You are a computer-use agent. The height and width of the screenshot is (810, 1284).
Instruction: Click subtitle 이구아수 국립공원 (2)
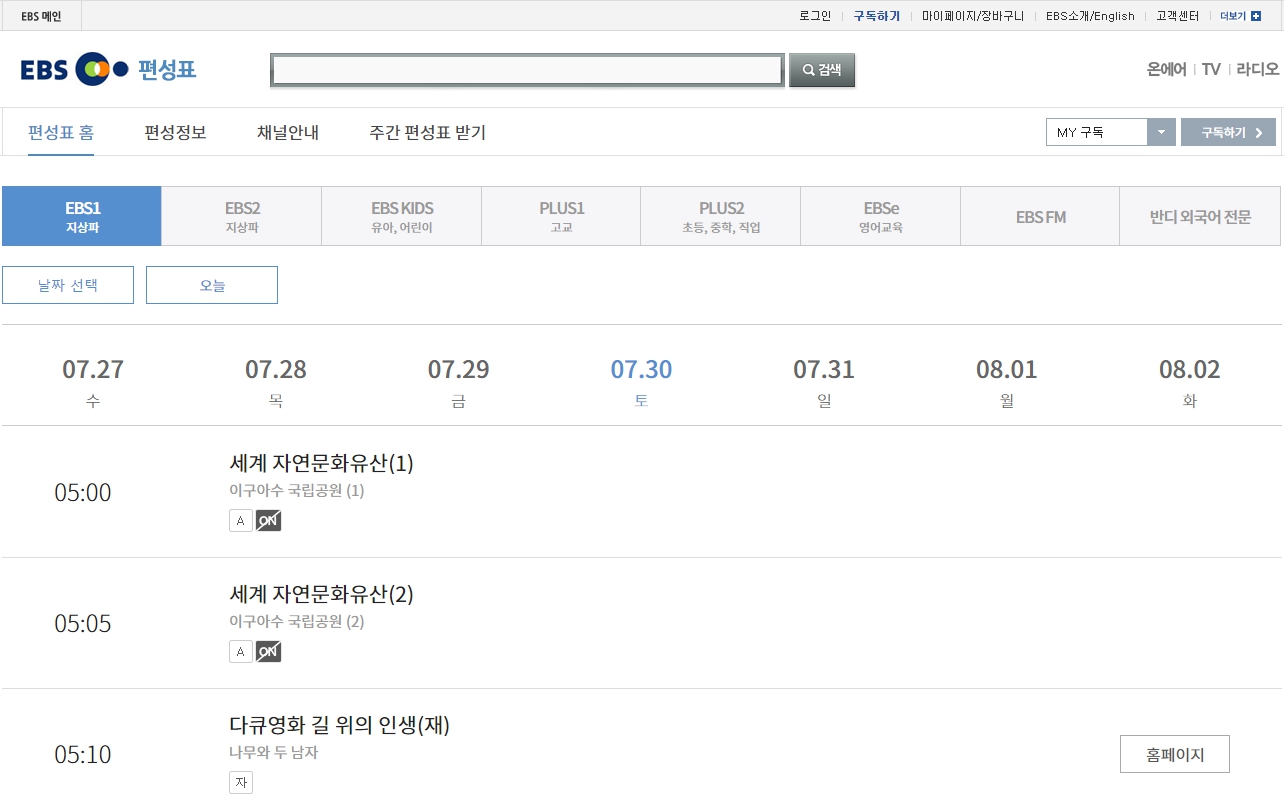297,622
